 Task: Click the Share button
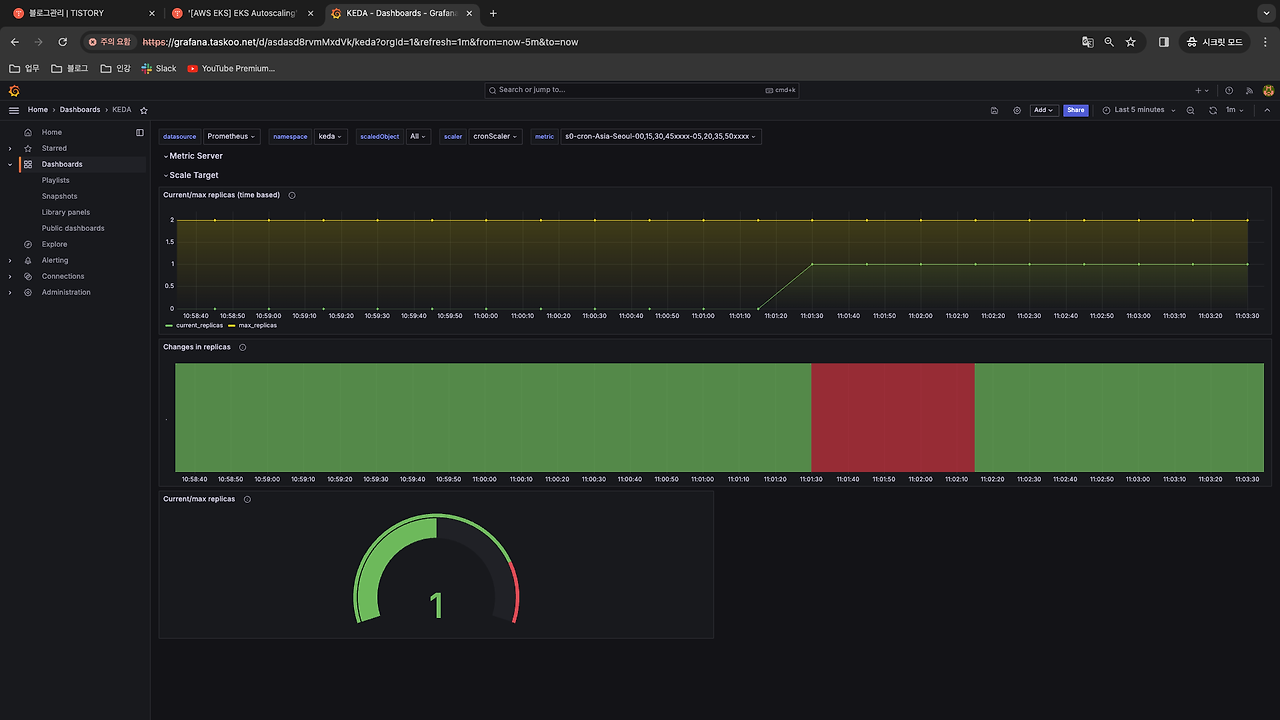[1075, 110]
